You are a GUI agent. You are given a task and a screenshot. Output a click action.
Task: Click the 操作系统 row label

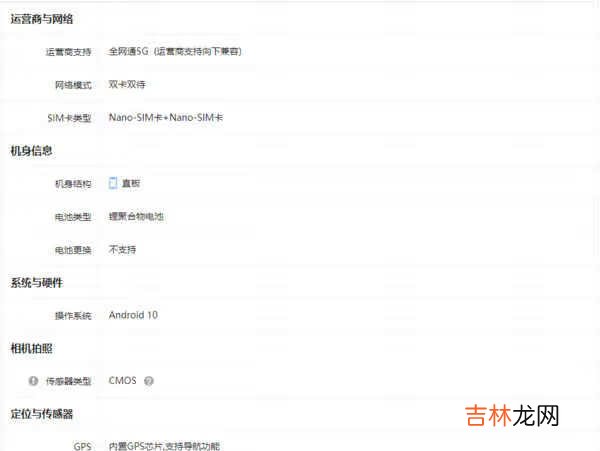(73, 315)
